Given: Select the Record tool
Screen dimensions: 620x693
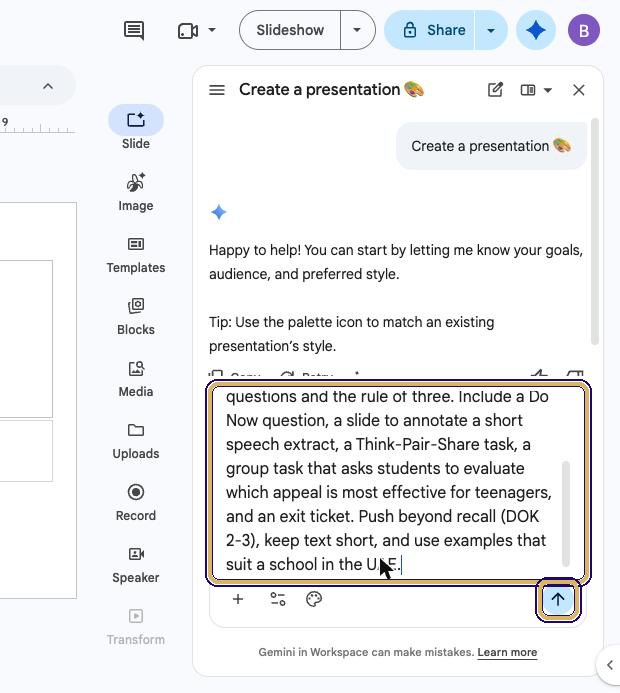Looking at the screenshot, I should (x=136, y=503).
